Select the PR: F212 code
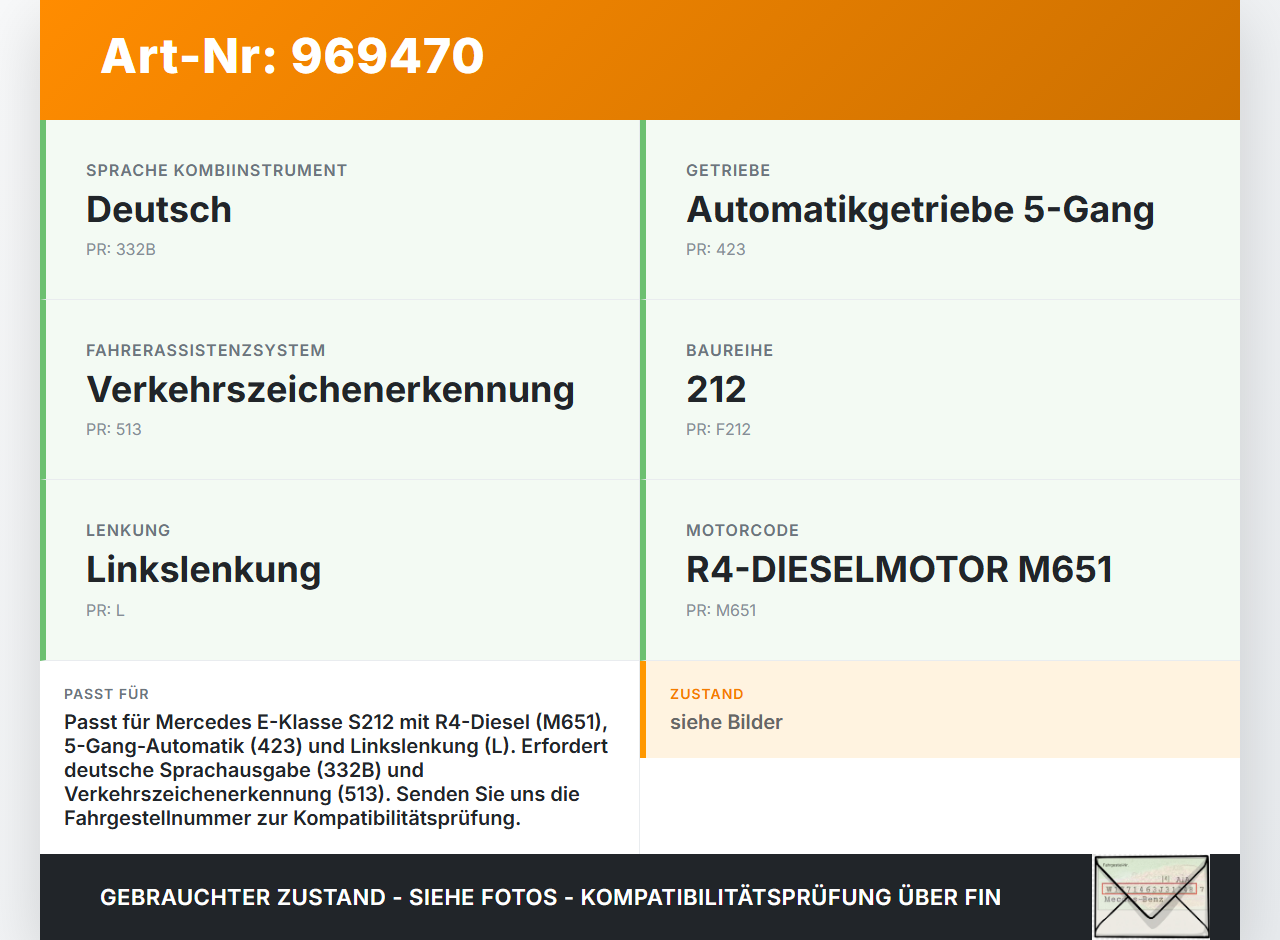Image resolution: width=1280 pixels, height=940 pixels. (718, 429)
